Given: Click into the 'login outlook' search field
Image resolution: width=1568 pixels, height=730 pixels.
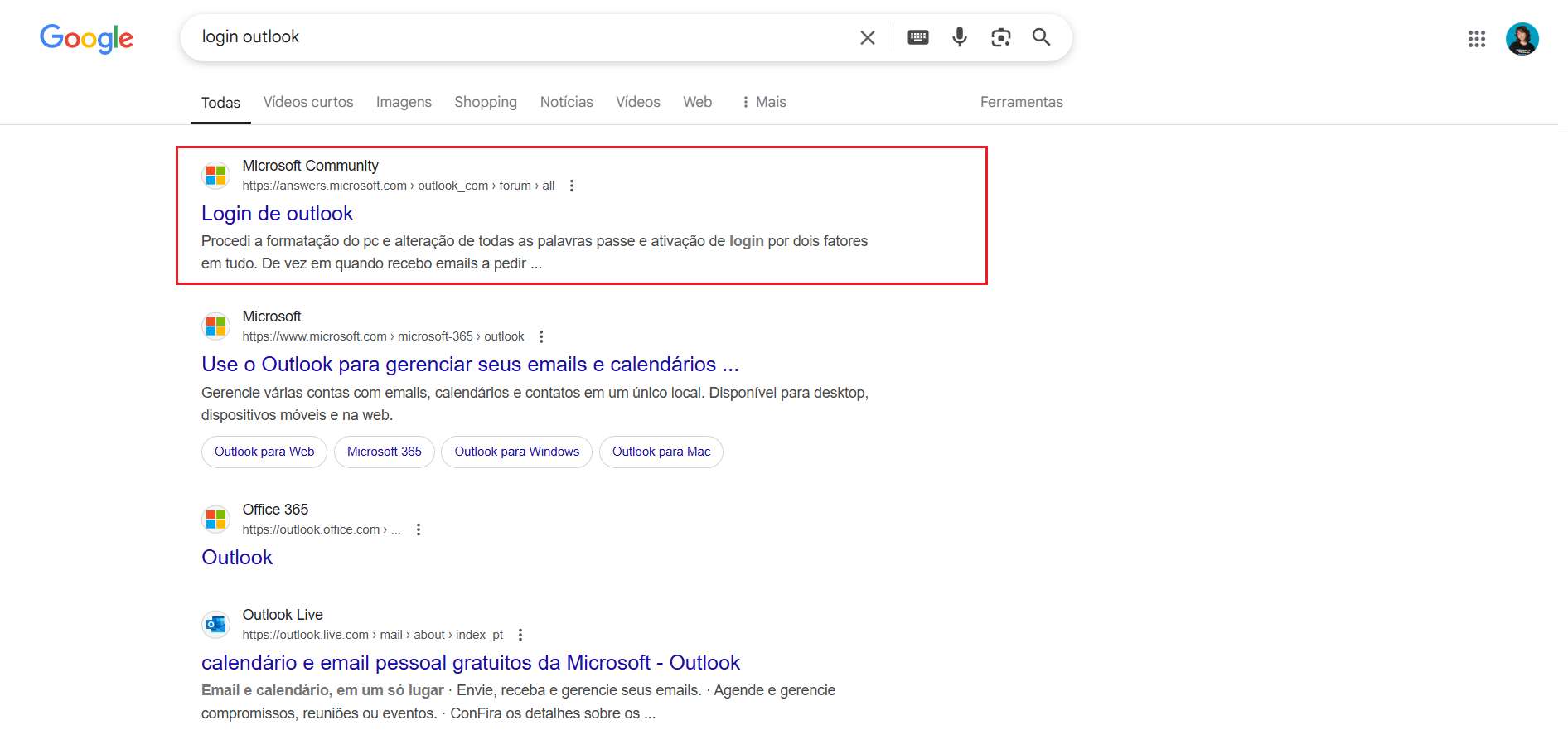Looking at the screenshot, I should click(522, 37).
